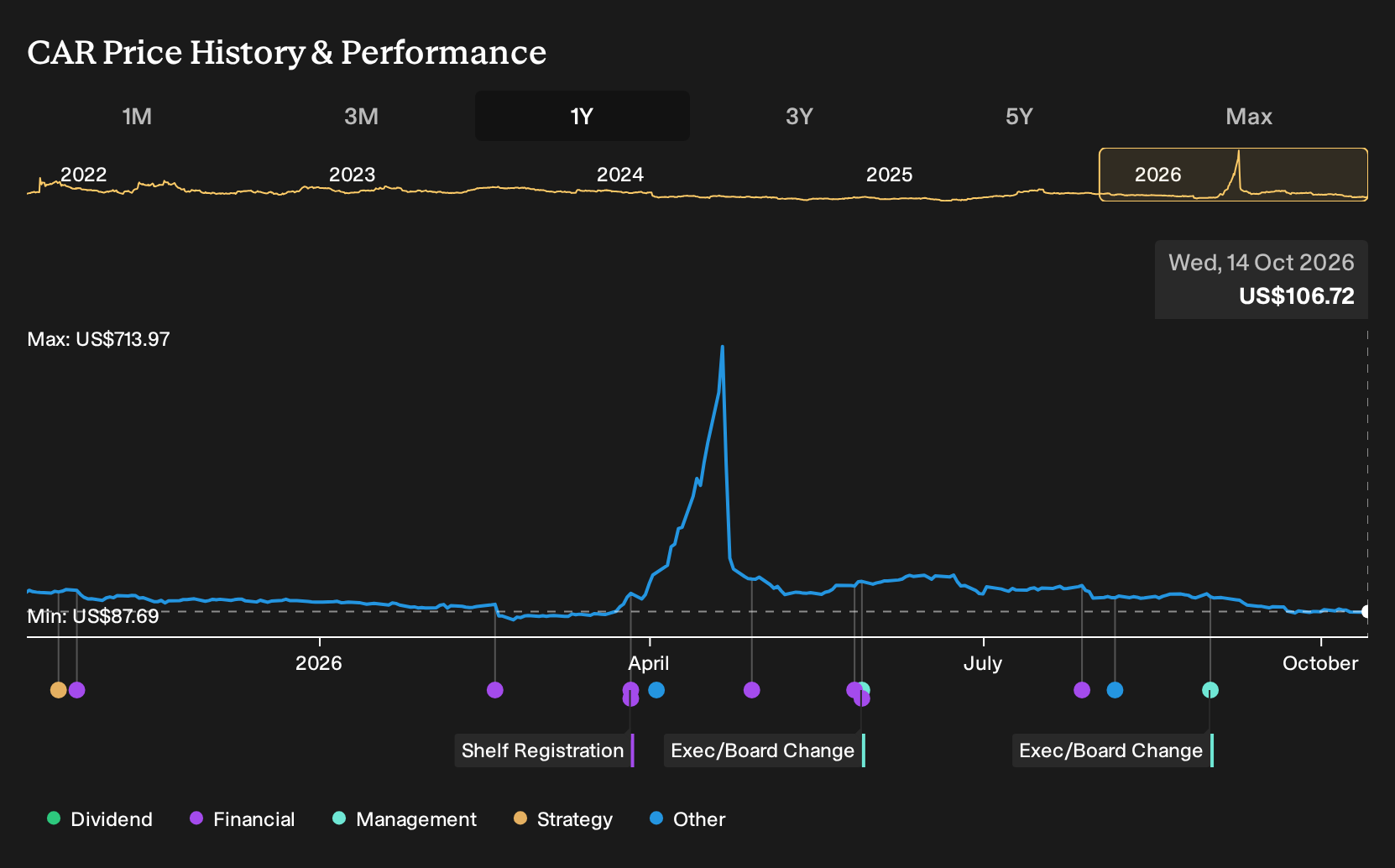The height and width of the screenshot is (868, 1395).
Task: Click the purple Financial marker after July
Action: 1082,690
